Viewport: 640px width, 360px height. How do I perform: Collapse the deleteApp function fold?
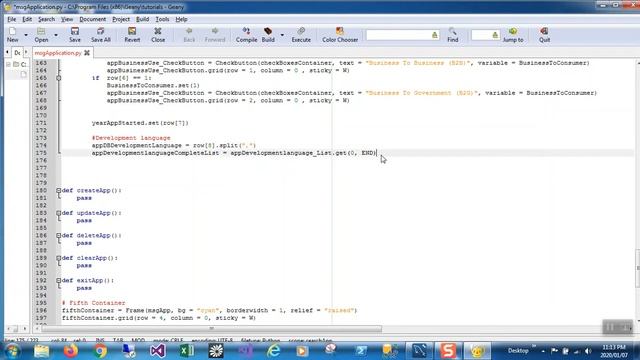59,235
